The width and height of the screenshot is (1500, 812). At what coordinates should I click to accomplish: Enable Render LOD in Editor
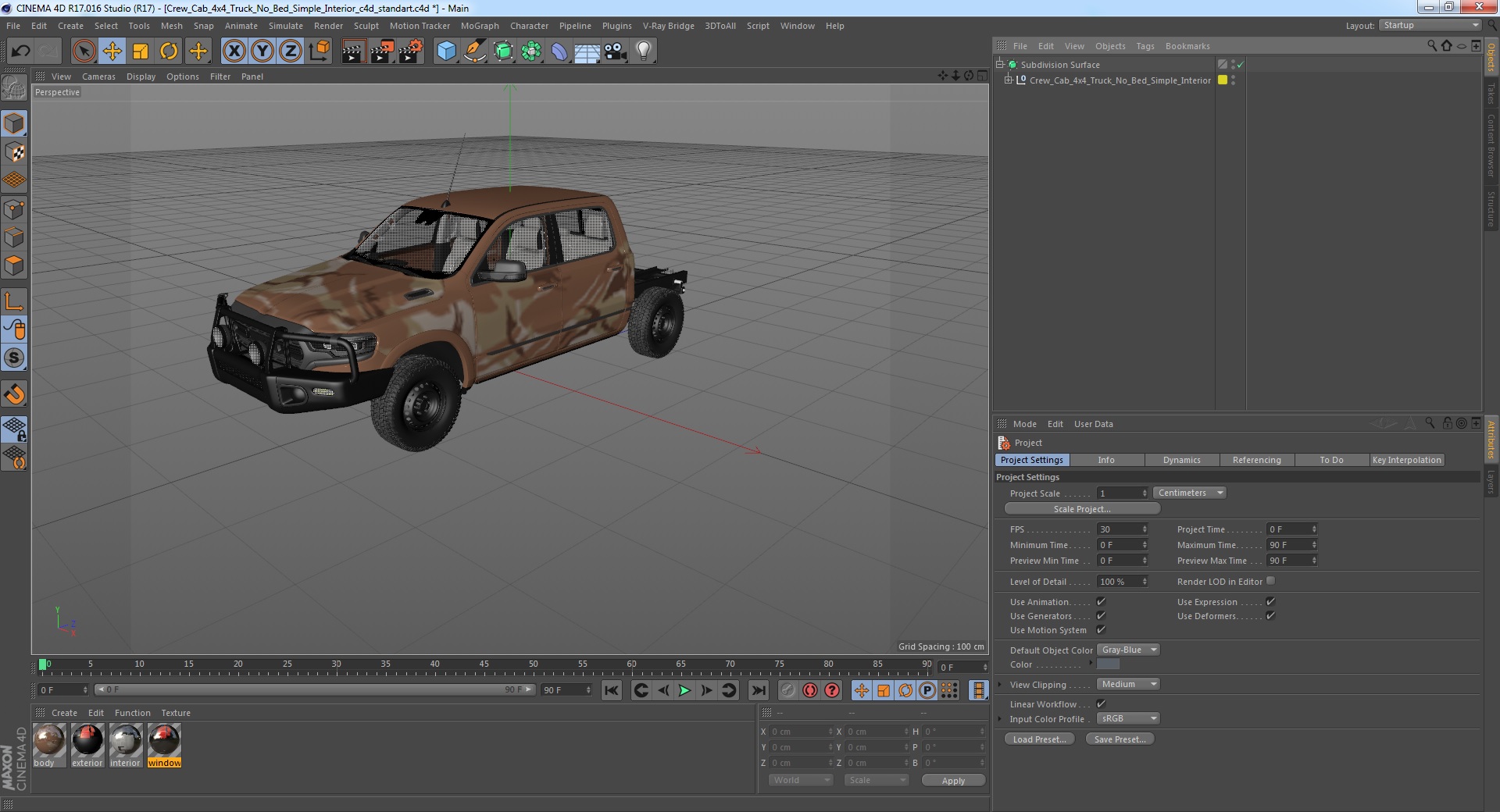(1270, 581)
